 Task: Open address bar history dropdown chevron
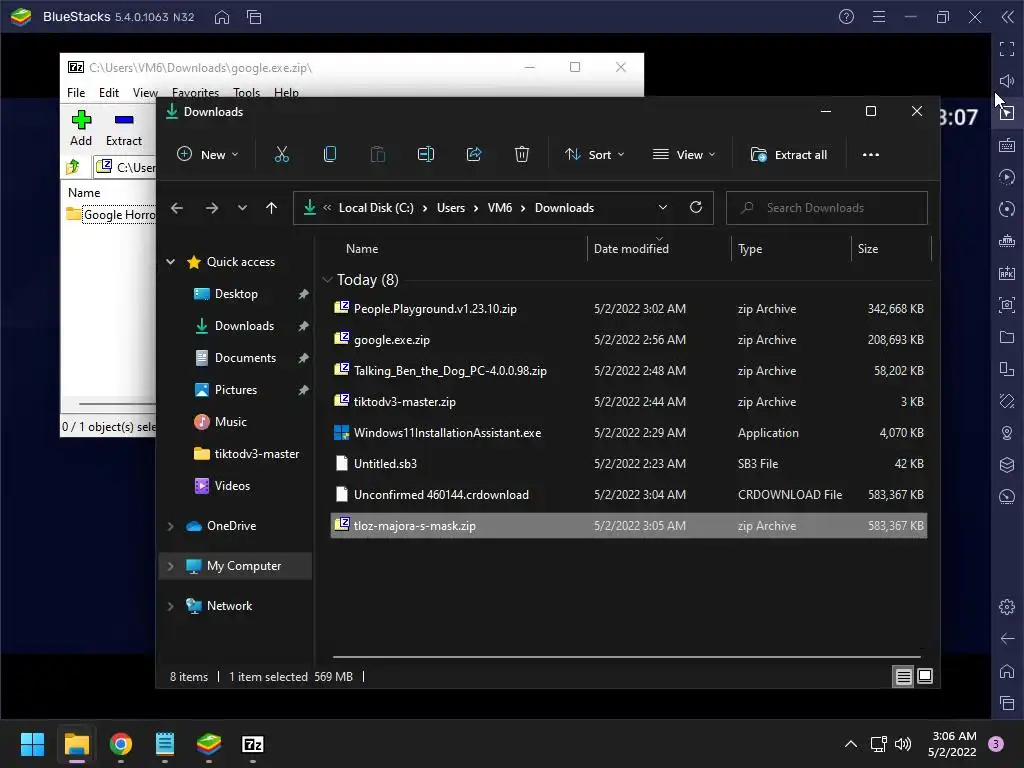pyautogui.click(x=663, y=208)
